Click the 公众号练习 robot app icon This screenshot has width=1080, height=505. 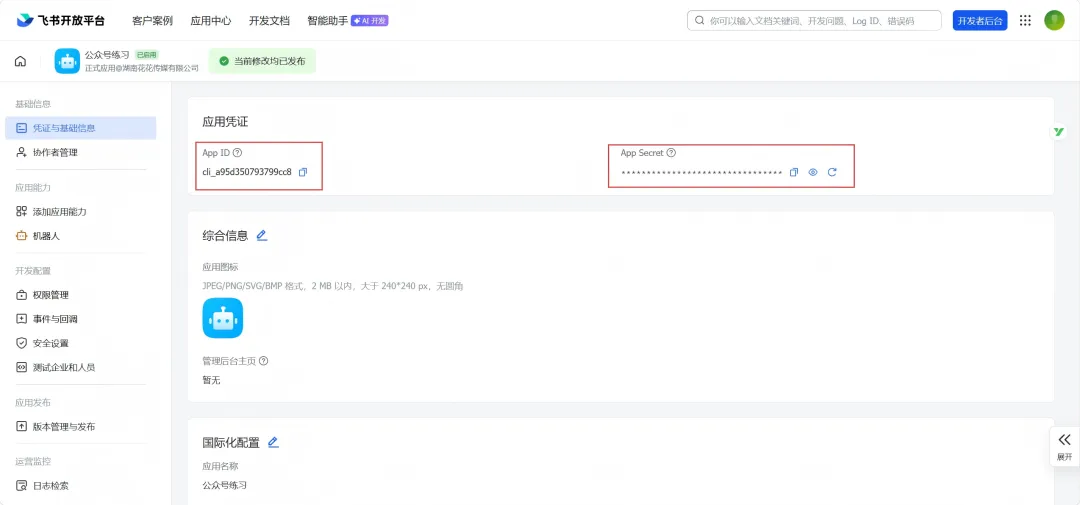coord(68,61)
